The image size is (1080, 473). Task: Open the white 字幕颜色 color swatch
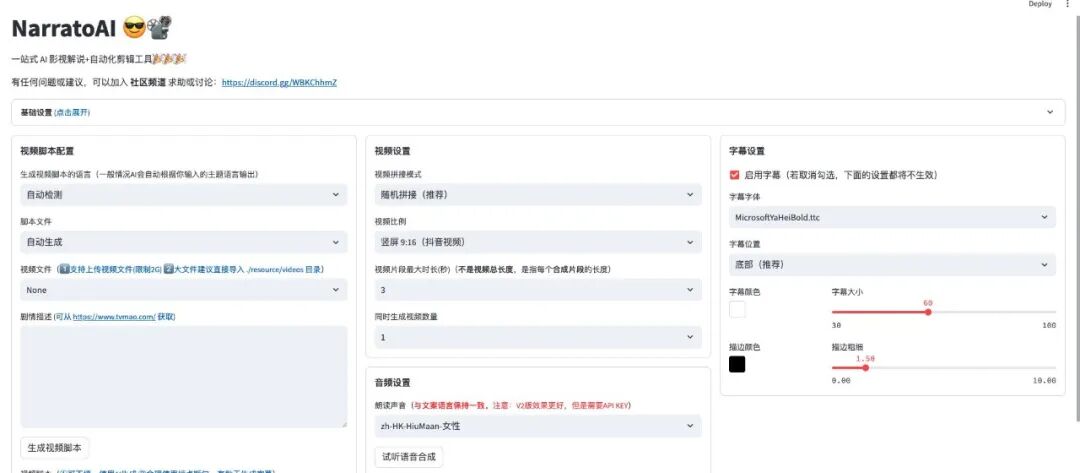tap(737, 310)
